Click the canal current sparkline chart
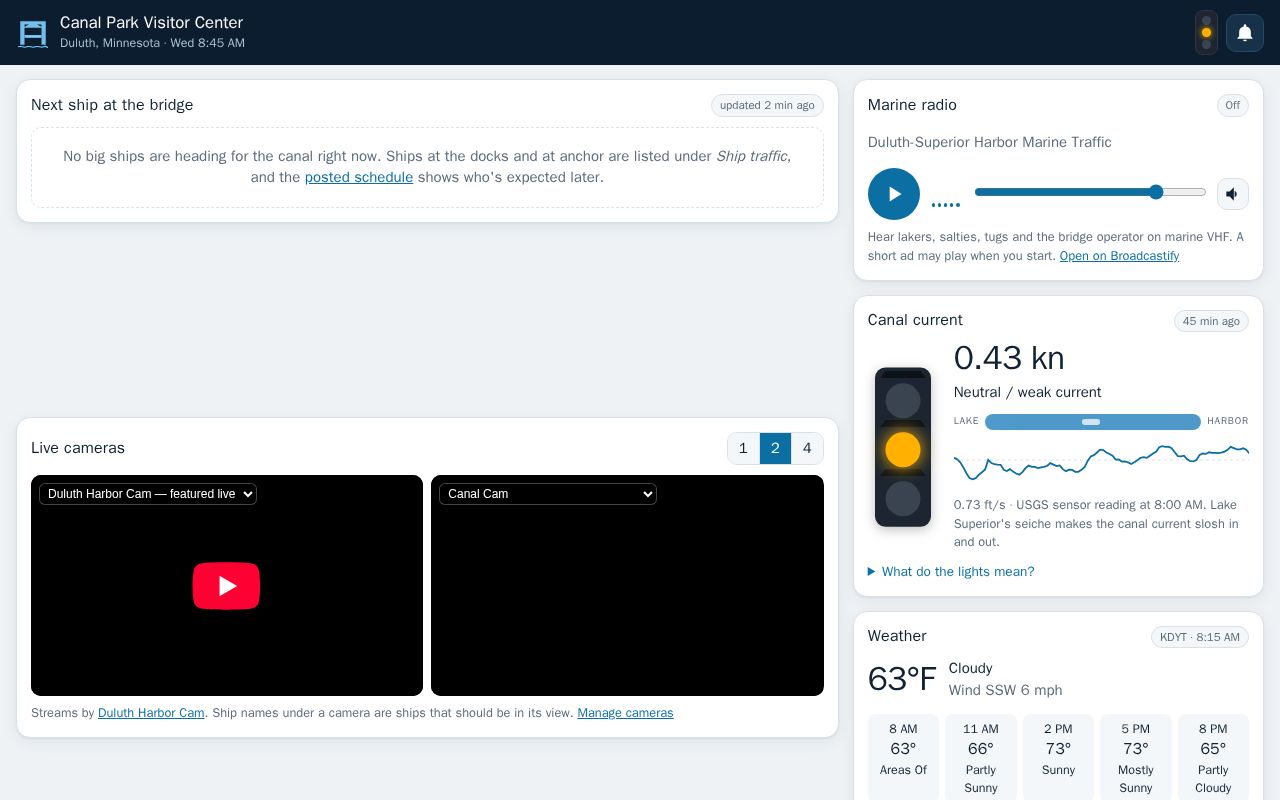 pyautogui.click(x=1101, y=461)
